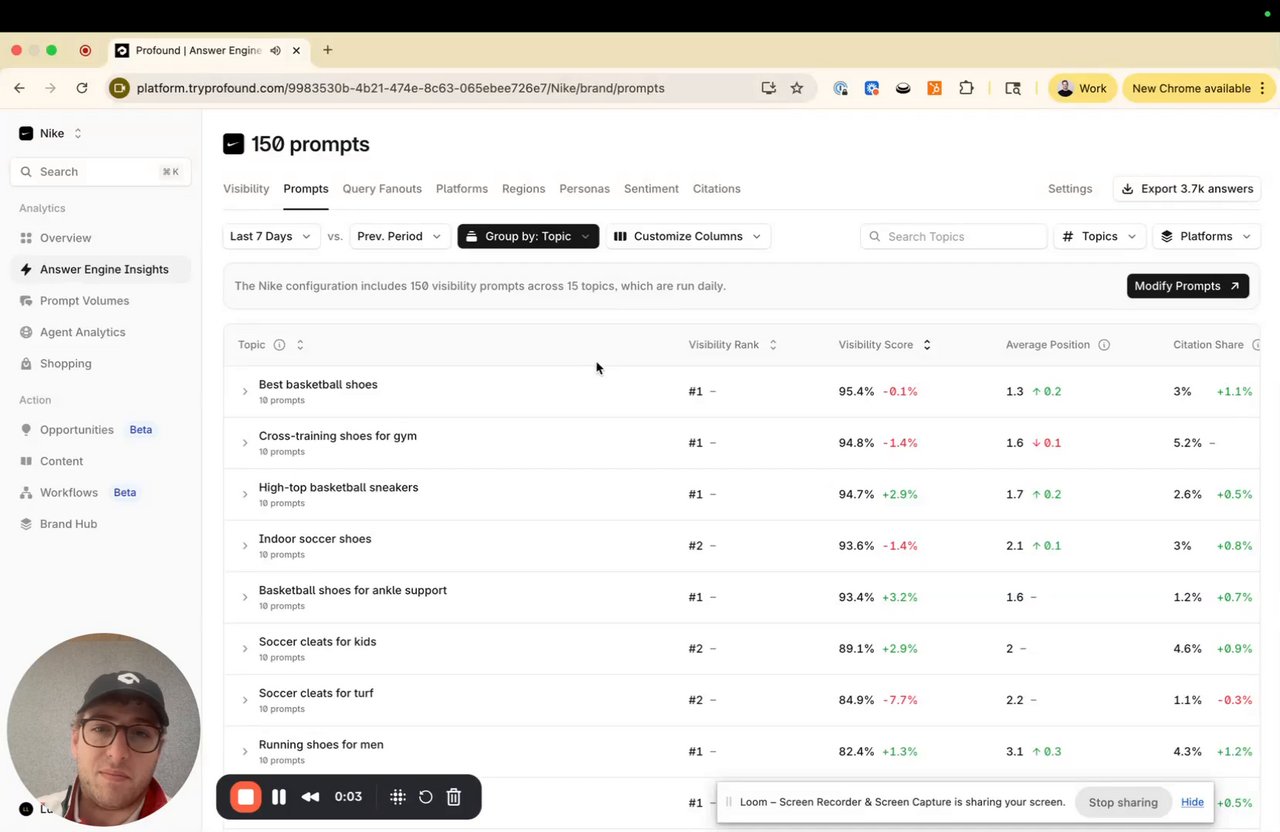Image resolution: width=1280 pixels, height=832 pixels.
Task: Focus the Search Topics input field
Action: [x=954, y=236]
